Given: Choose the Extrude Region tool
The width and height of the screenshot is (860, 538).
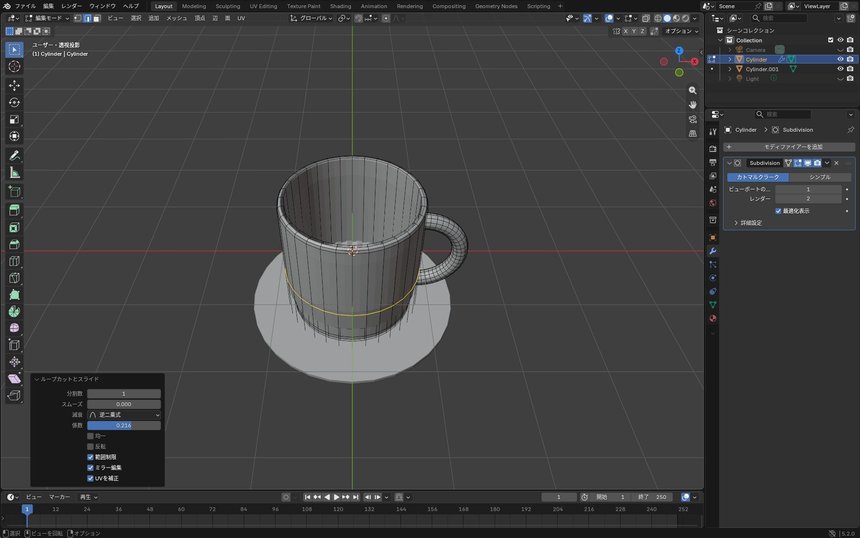Looking at the screenshot, I should pos(14,209).
